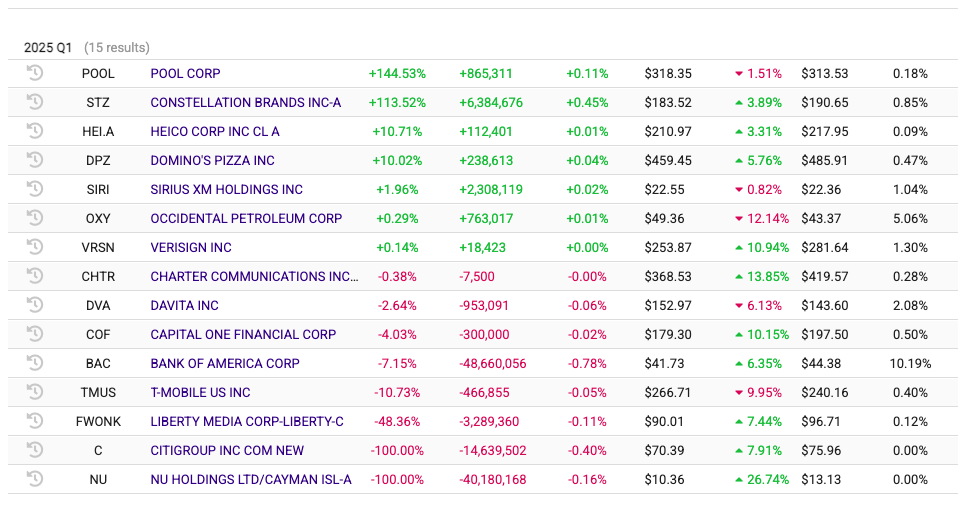Viewport: 966px width, 509px height.
Task: Click the history icon for POOL row
Action: [35, 73]
